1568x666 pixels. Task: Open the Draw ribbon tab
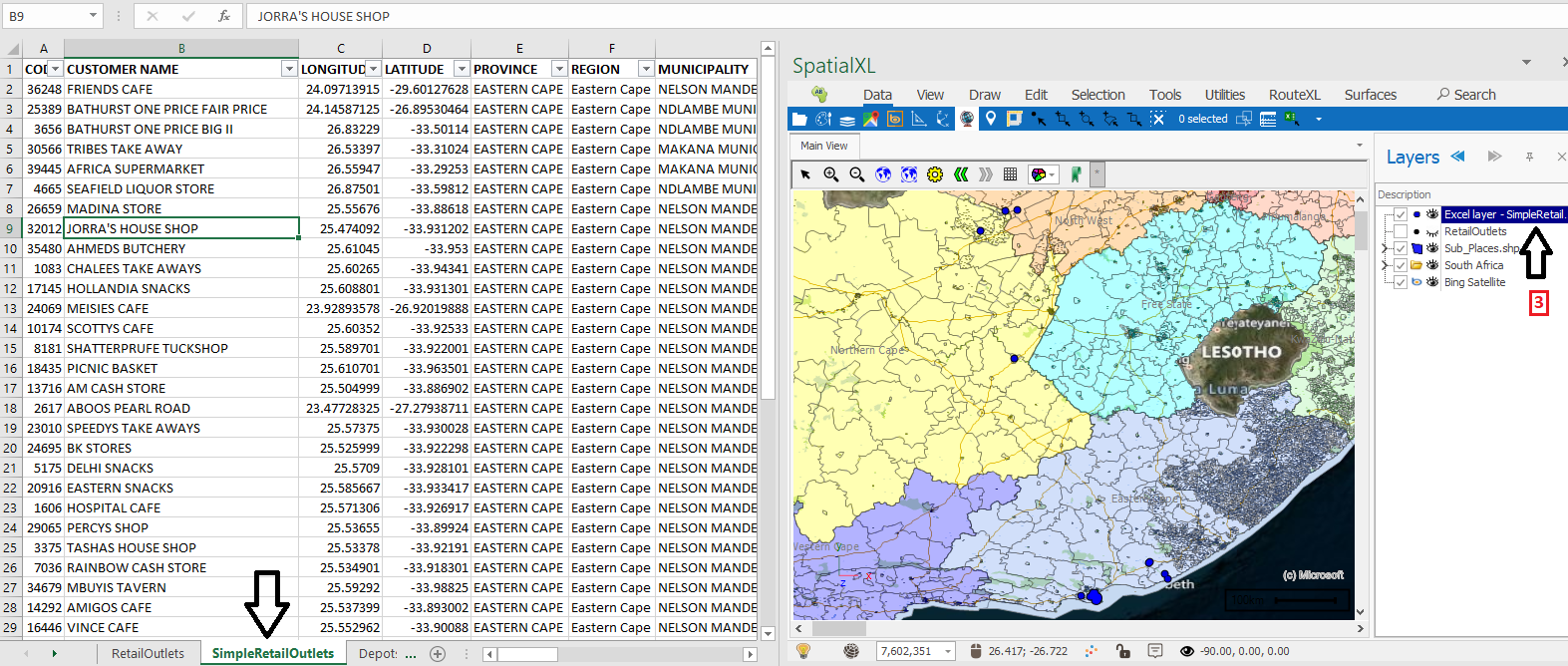pos(984,95)
